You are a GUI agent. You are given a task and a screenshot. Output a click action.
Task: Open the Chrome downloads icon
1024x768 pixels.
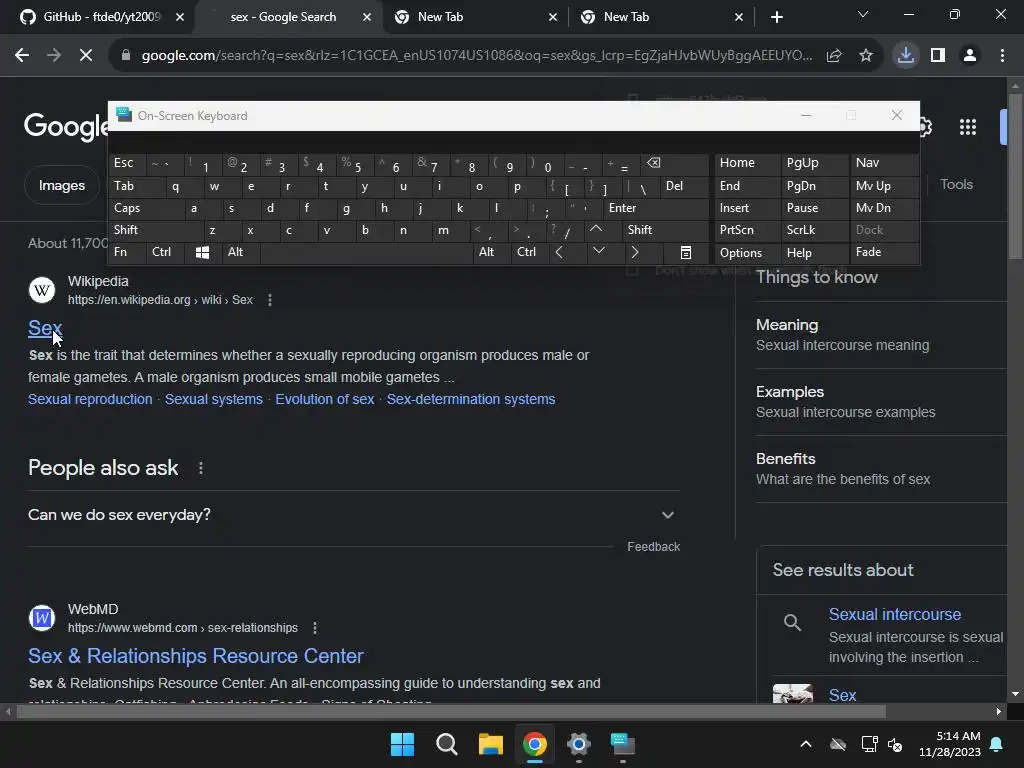tap(906, 56)
